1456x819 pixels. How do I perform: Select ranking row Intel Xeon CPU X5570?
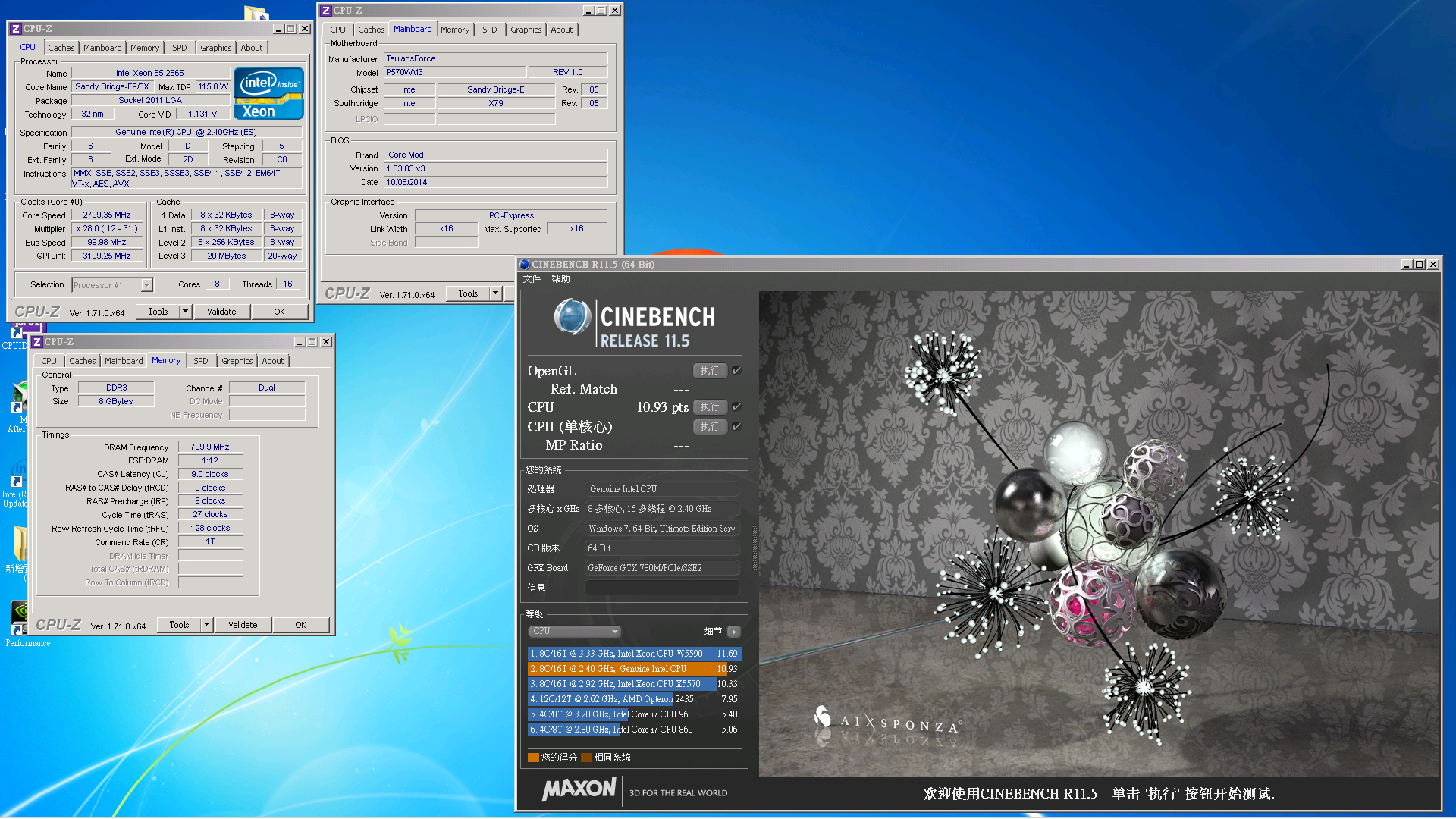pyautogui.click(x=633, y=684)
